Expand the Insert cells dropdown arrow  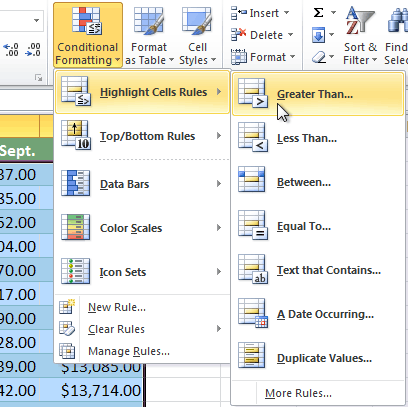[287, 13]
